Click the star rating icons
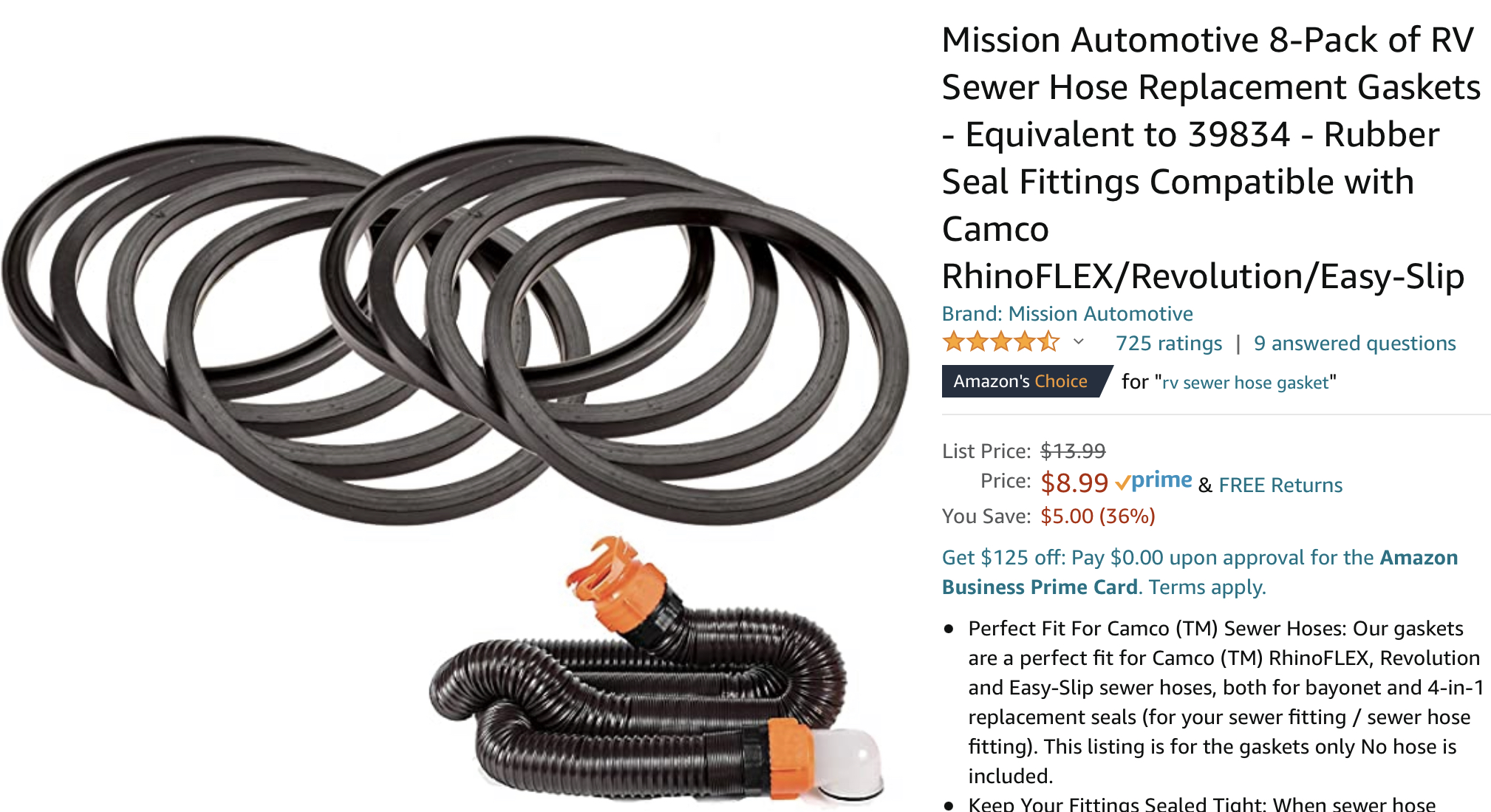The width and height of the screenshot is (1491, 812). point(1000,342)
